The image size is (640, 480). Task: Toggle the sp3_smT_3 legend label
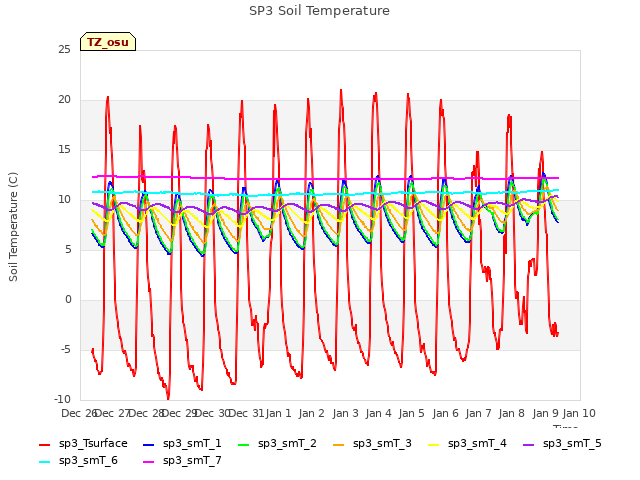click(382, 444)
